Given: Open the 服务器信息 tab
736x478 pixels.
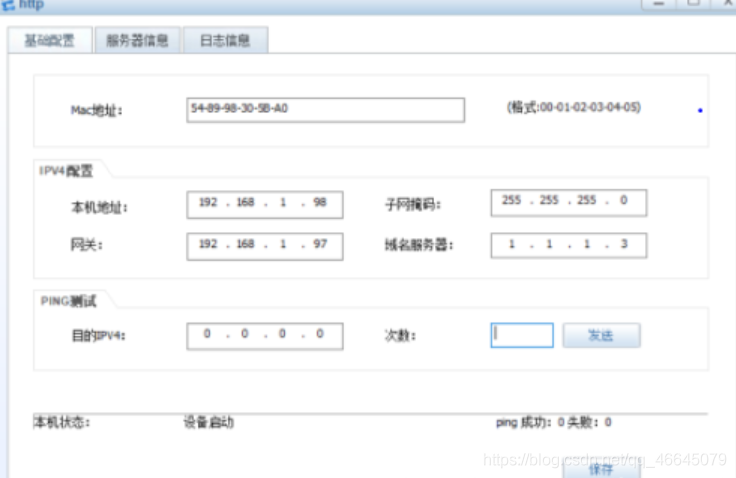Looking at the screenshot, I should pyautogui.click(x=137, y=40).
